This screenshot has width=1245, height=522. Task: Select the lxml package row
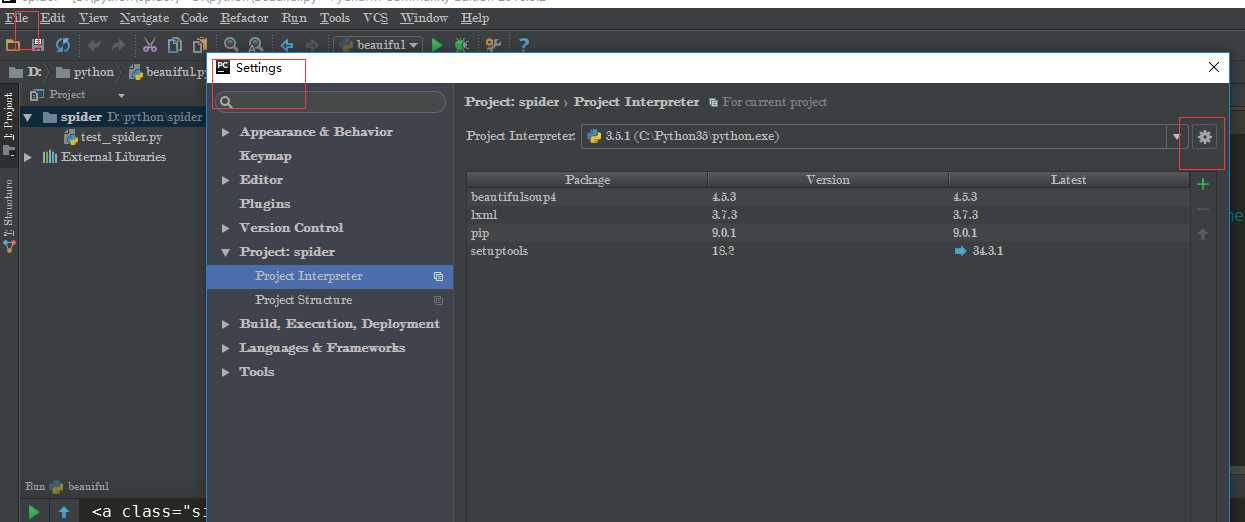click(828, 215)
